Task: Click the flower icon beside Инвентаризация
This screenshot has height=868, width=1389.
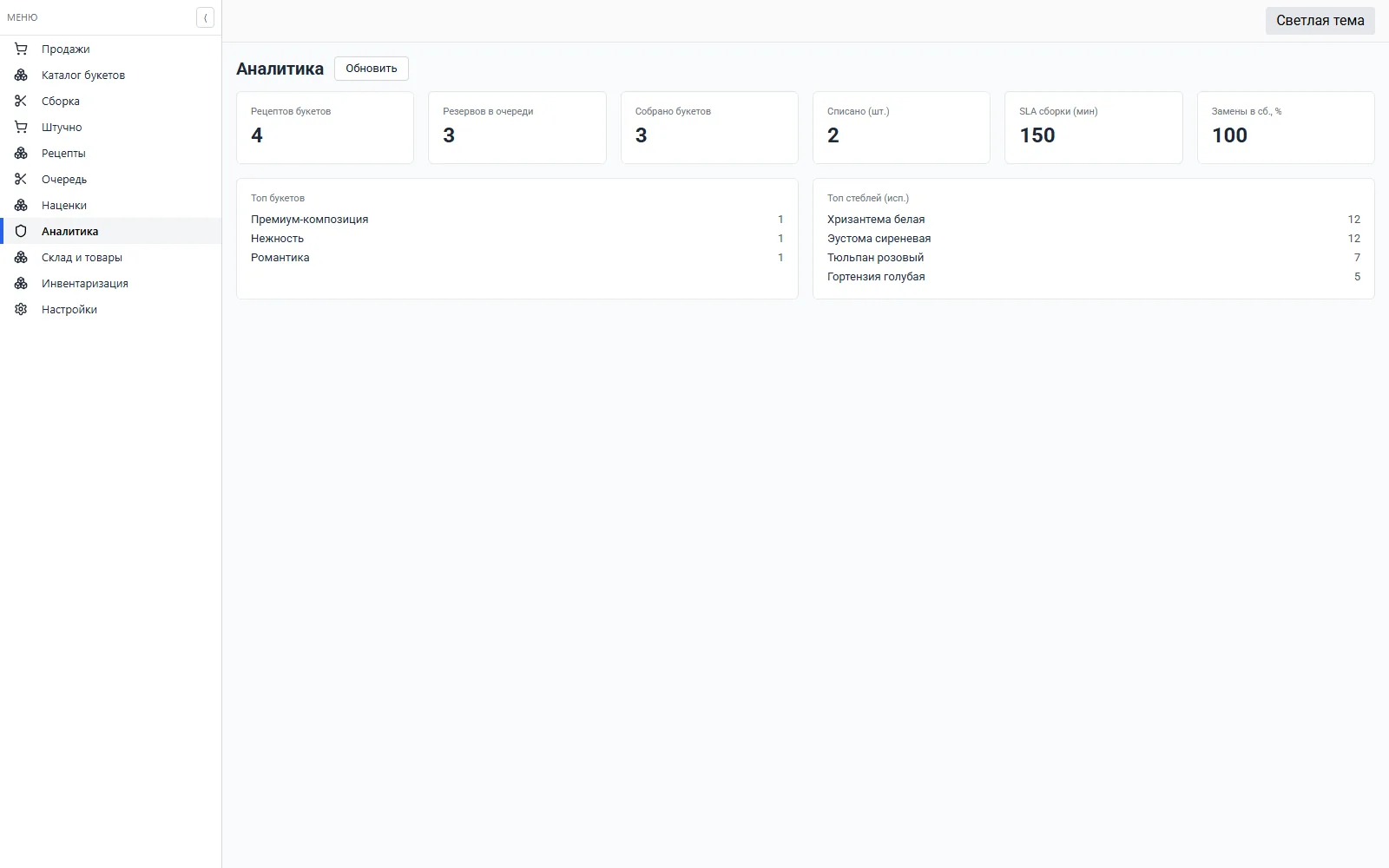Action: click(x=21, y=283)
